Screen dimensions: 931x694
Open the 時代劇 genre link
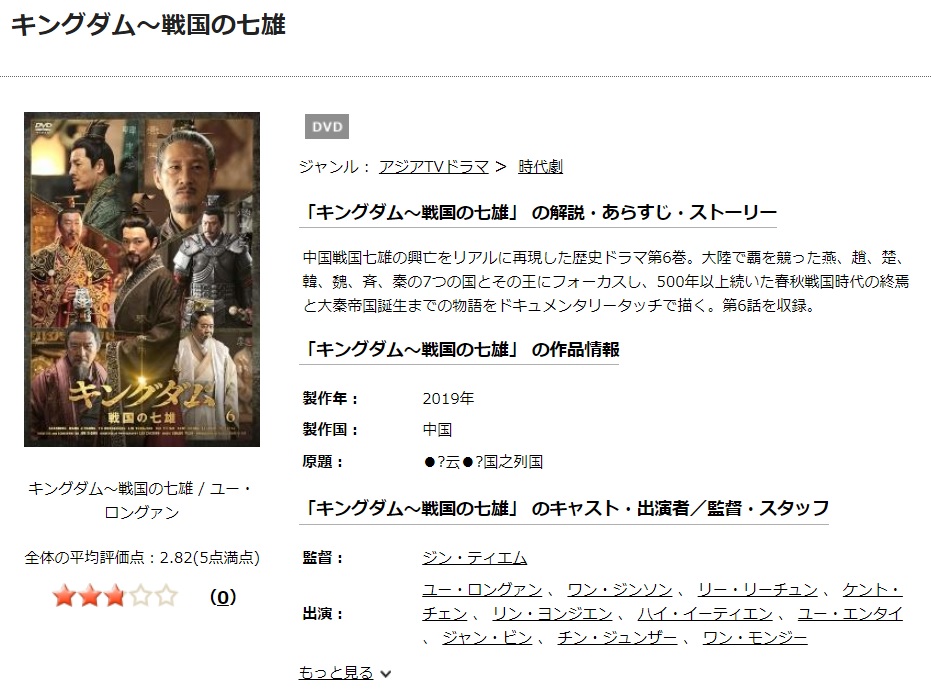coord(540,167)
